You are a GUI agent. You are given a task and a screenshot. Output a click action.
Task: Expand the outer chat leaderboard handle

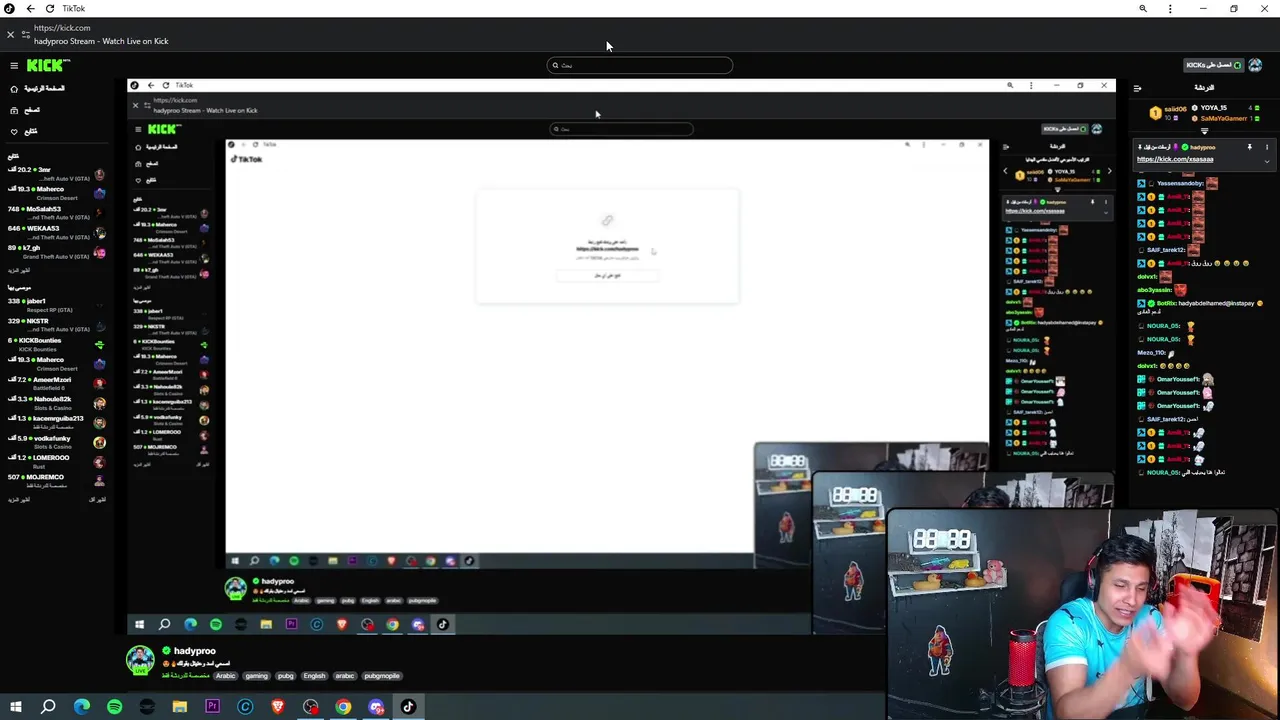[x=1204, y=131]
